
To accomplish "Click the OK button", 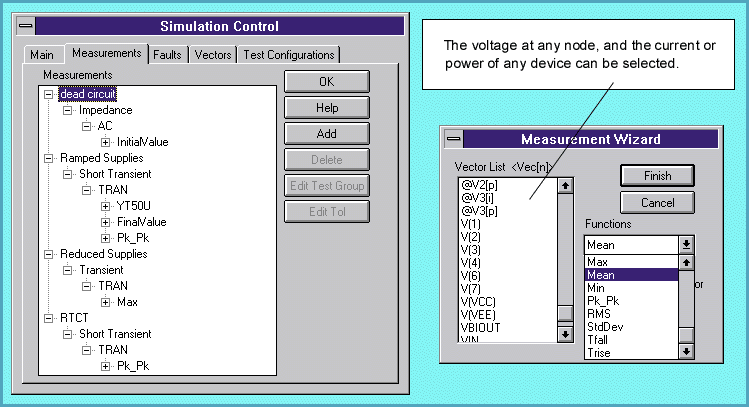I will pyautogui.click(x=327, y=81).
